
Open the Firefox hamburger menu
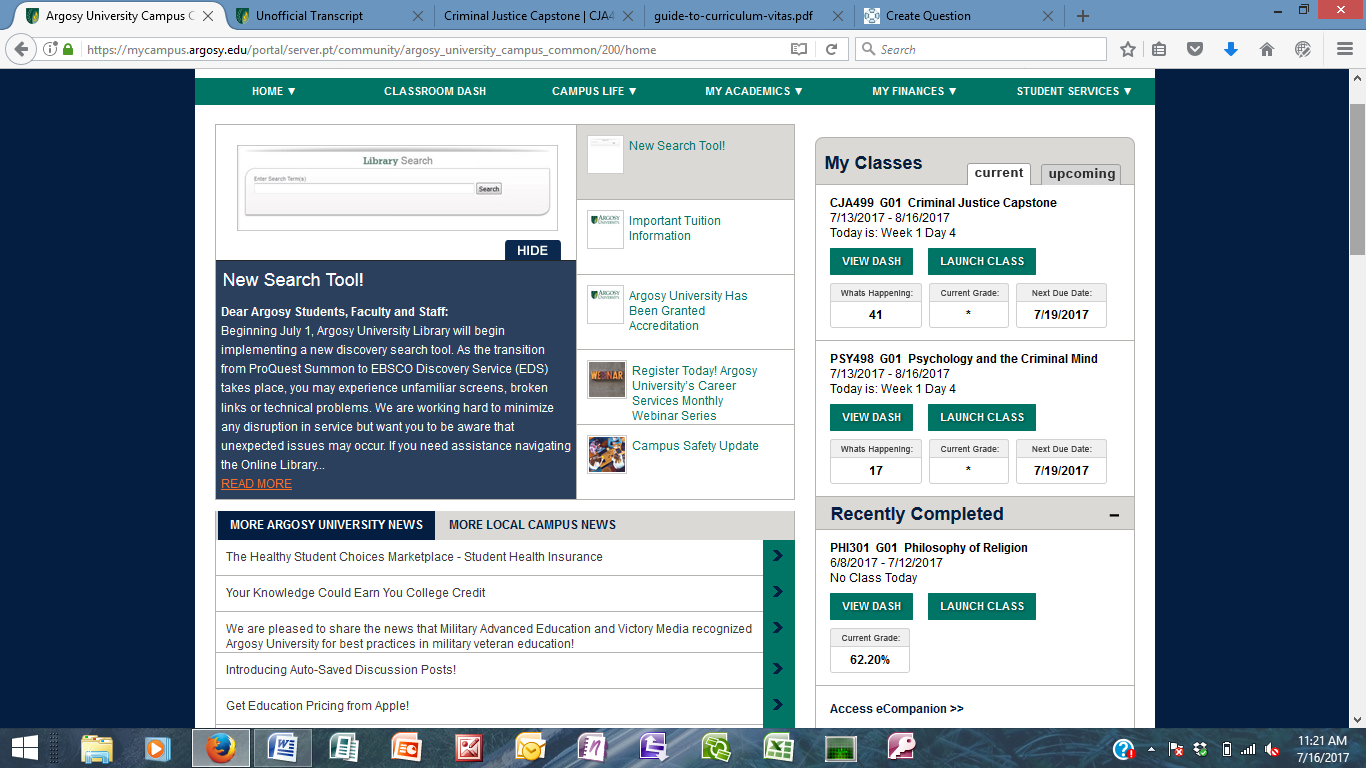coord(1344,49)
